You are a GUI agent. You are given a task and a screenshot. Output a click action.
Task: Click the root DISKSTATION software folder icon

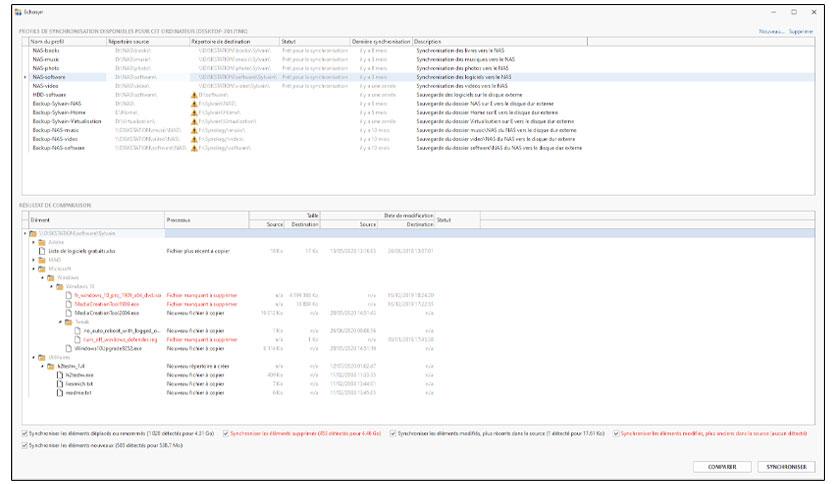[33, 233]
